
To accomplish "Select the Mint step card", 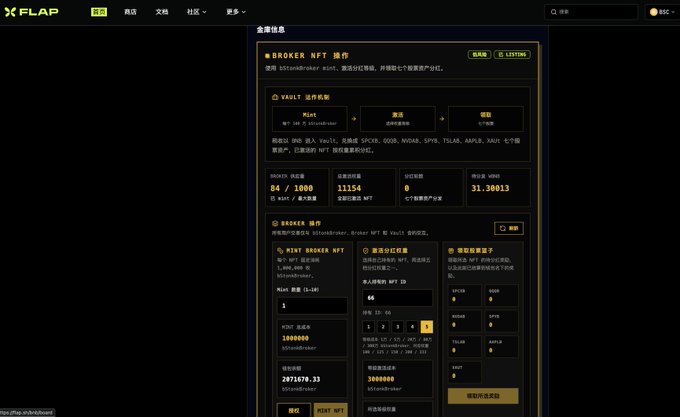I will (x=309, y=118).
